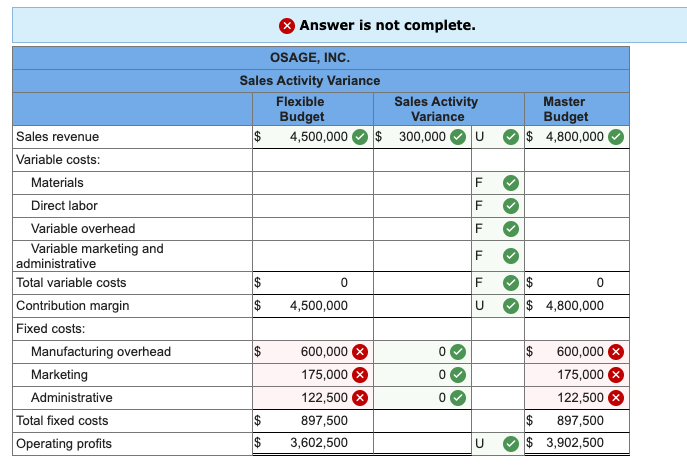Click green check next to Master Budget 4,800,000 sales revenue
The width and height of the screenshot is (687, 476).
(616, 137)
